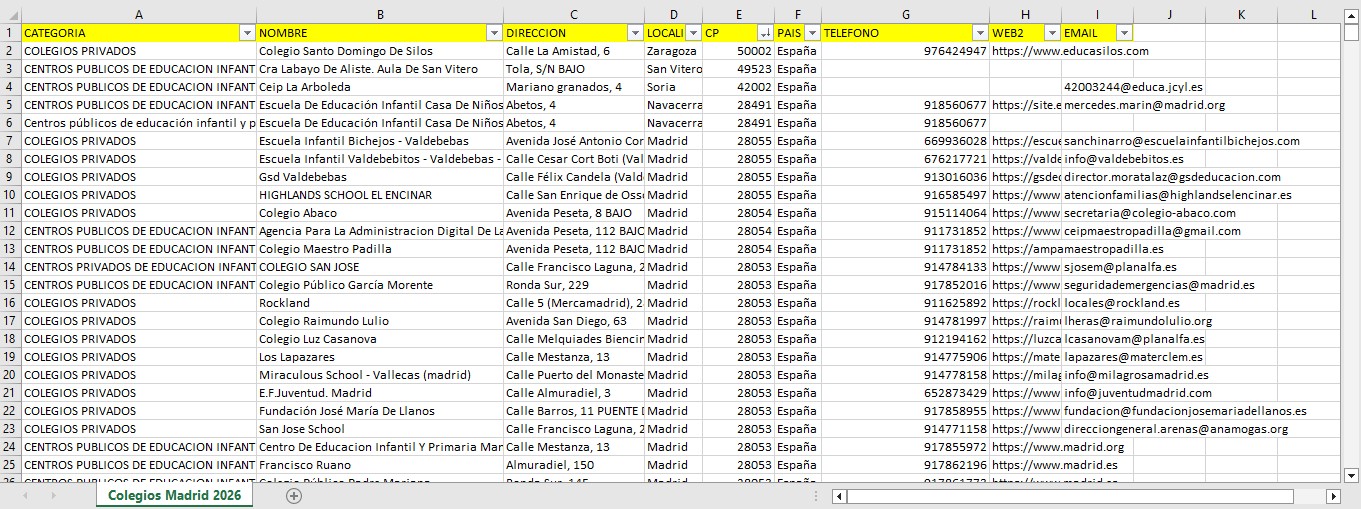Select cell Zaragoza in LOCALIDAD column
Screen dimensions: 1361x509
tap(673, 51)
